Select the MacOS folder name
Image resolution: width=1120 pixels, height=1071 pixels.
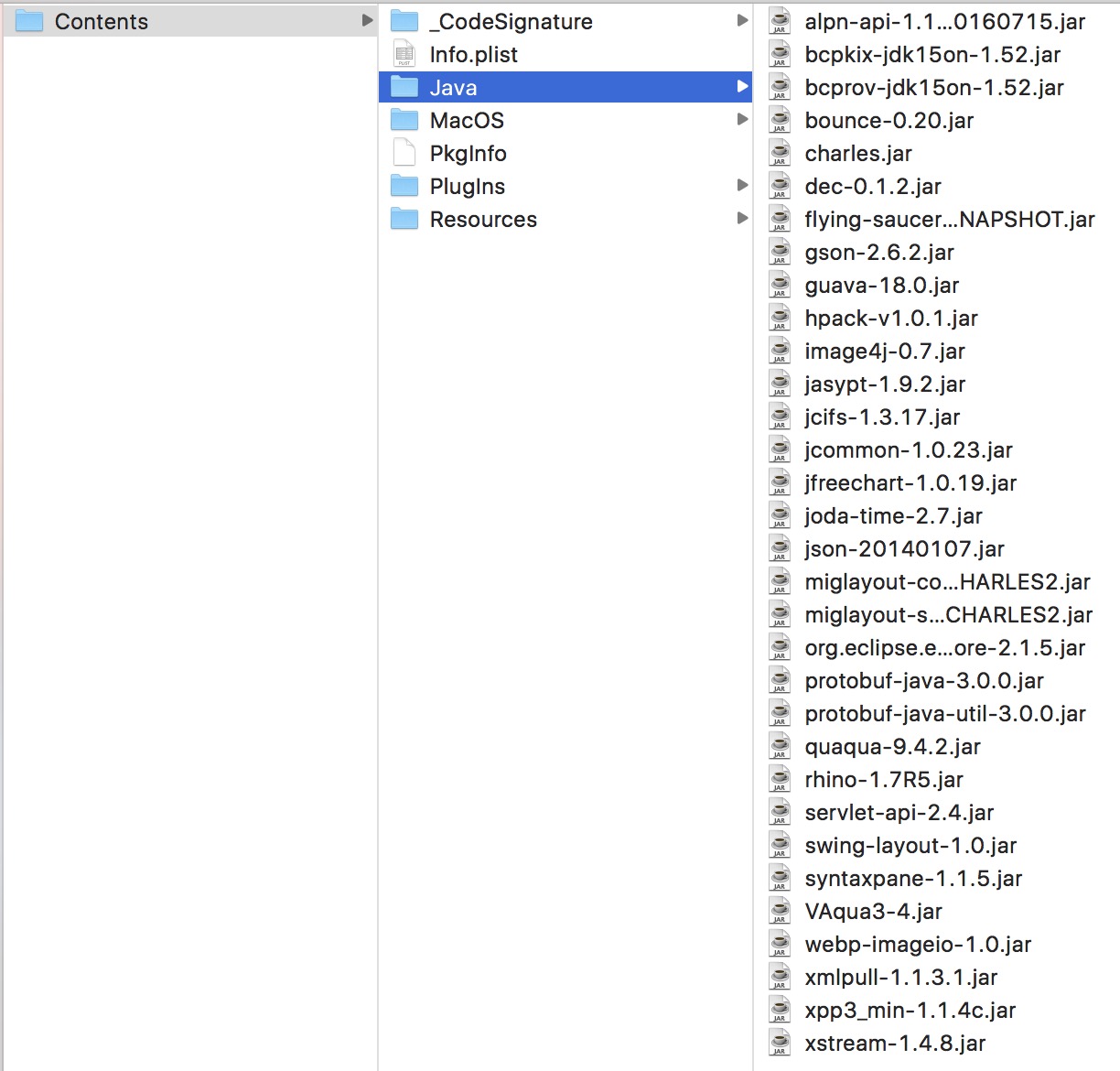click(x=467, y=121)
